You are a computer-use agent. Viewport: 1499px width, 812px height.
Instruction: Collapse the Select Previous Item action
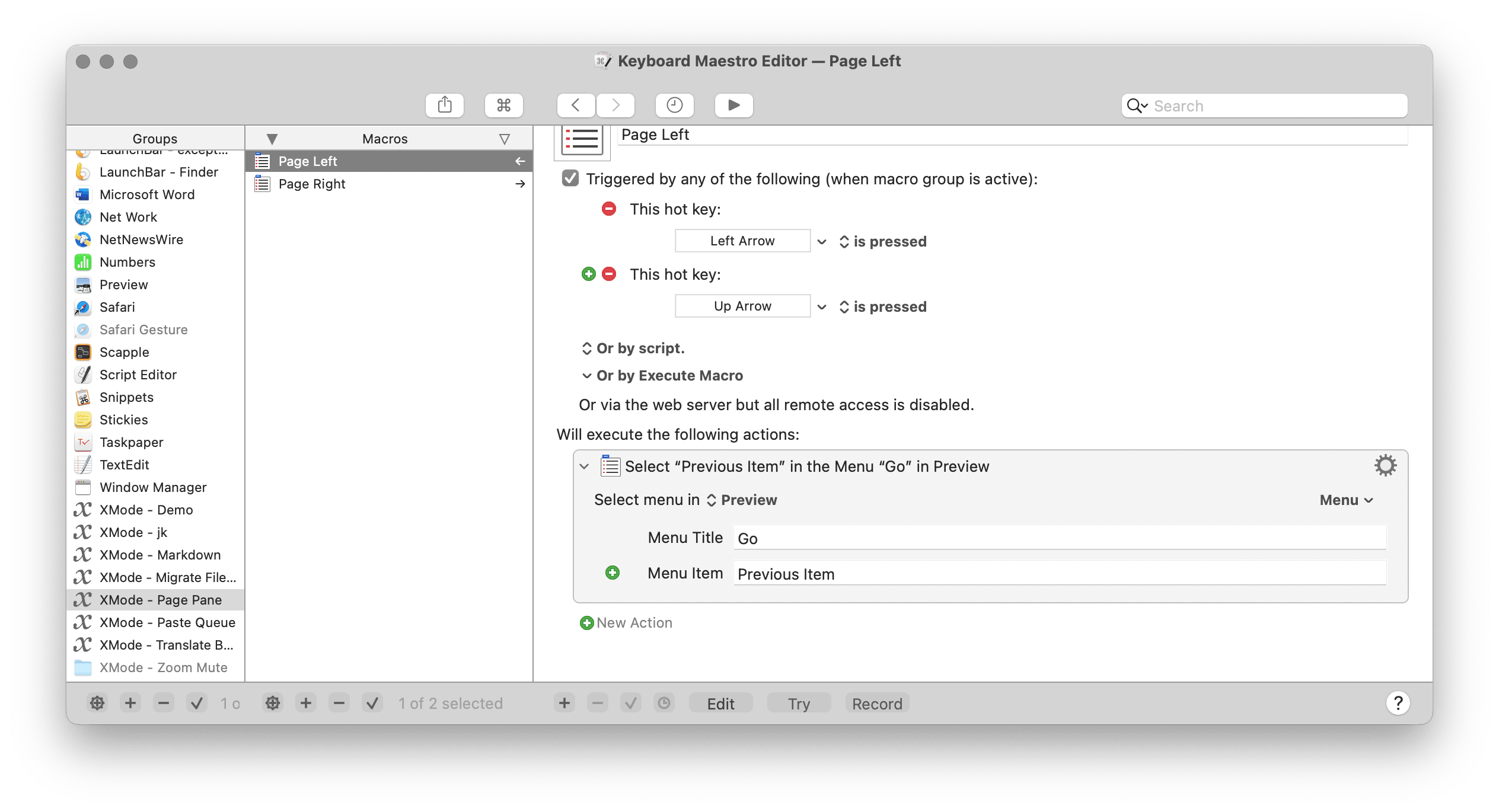585,466
